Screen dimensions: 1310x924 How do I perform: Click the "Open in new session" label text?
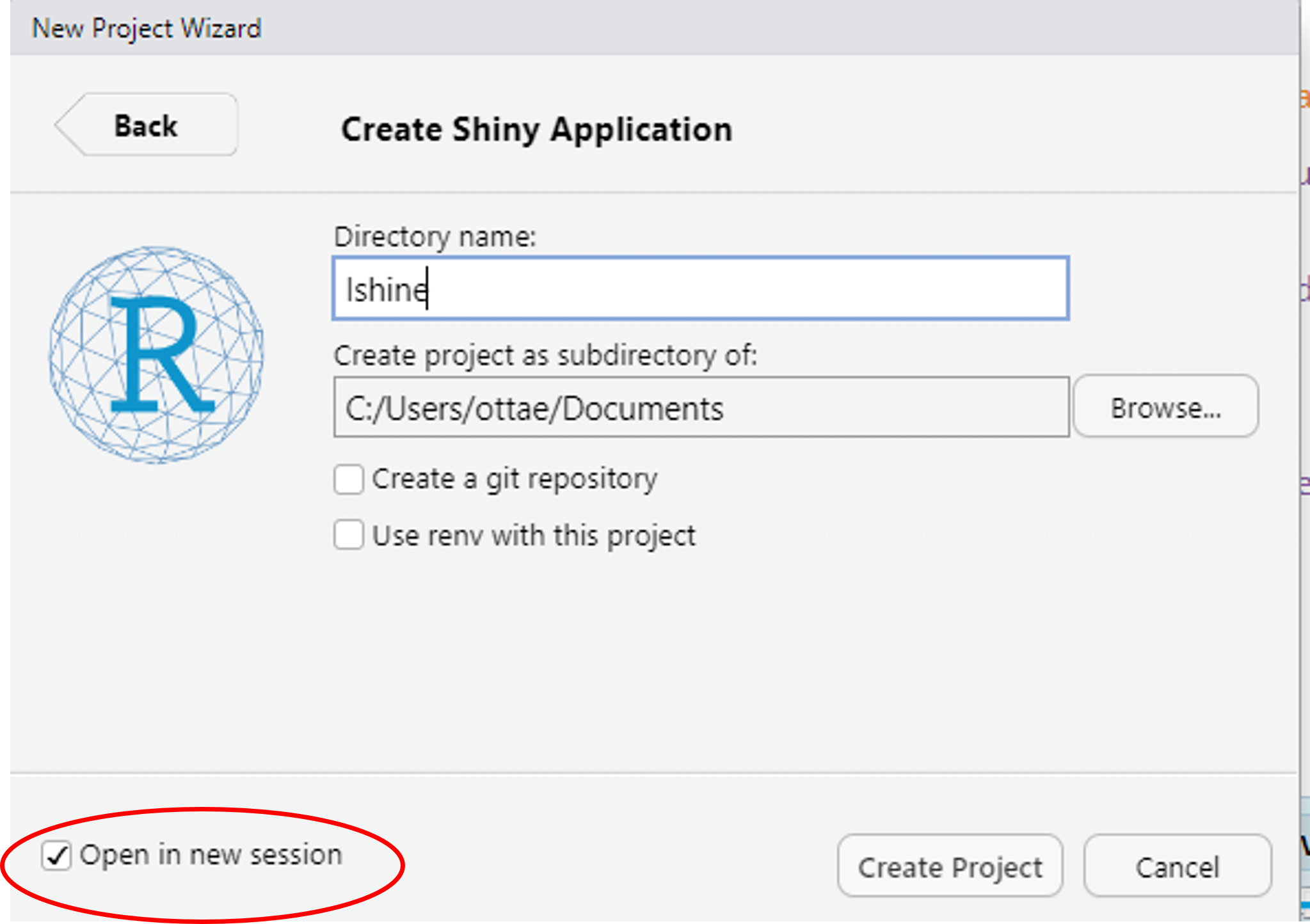click(x=211, y=855)
